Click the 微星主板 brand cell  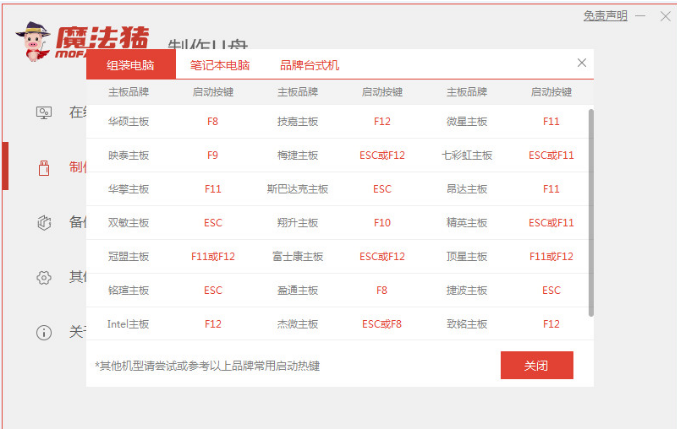(x=466, y=121)
